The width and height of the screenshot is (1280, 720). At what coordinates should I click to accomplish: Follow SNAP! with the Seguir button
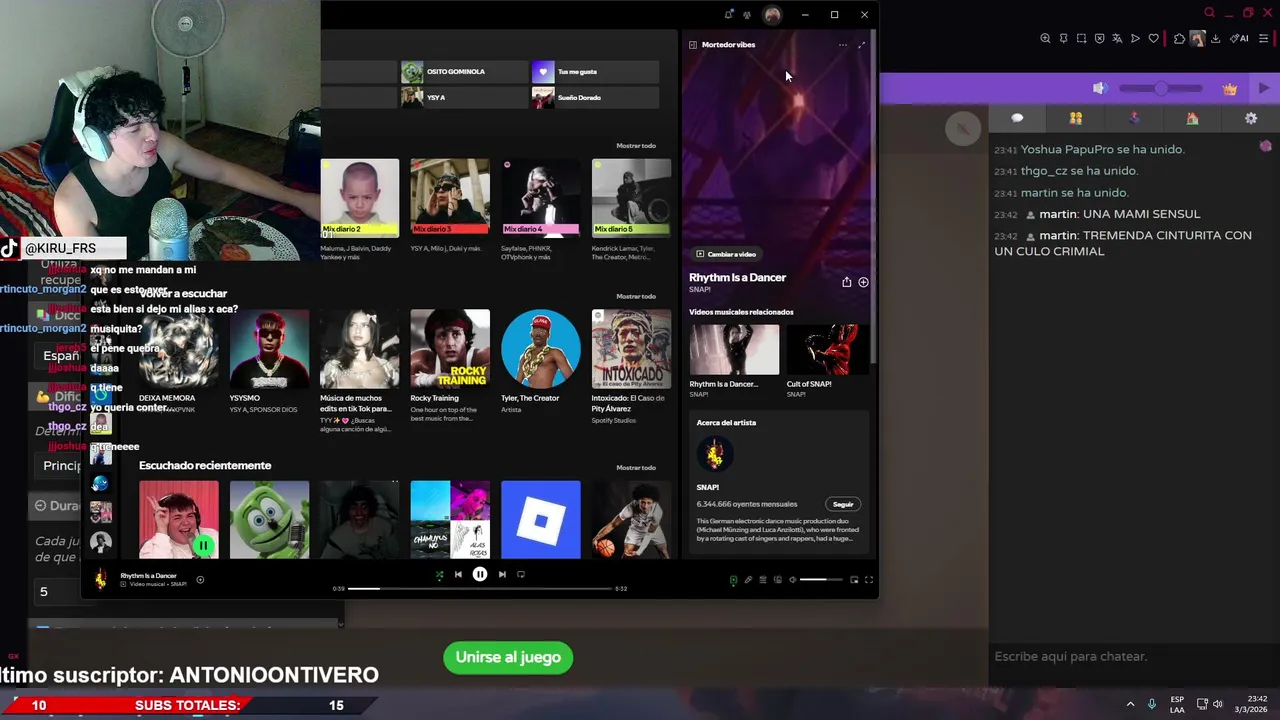pos(843,504)
